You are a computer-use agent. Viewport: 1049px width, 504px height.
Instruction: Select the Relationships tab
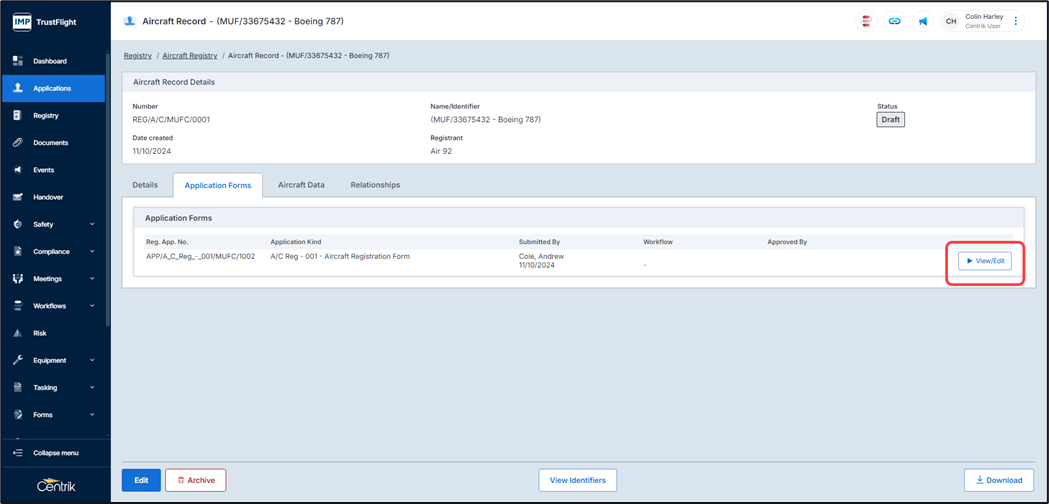point(375,185)
